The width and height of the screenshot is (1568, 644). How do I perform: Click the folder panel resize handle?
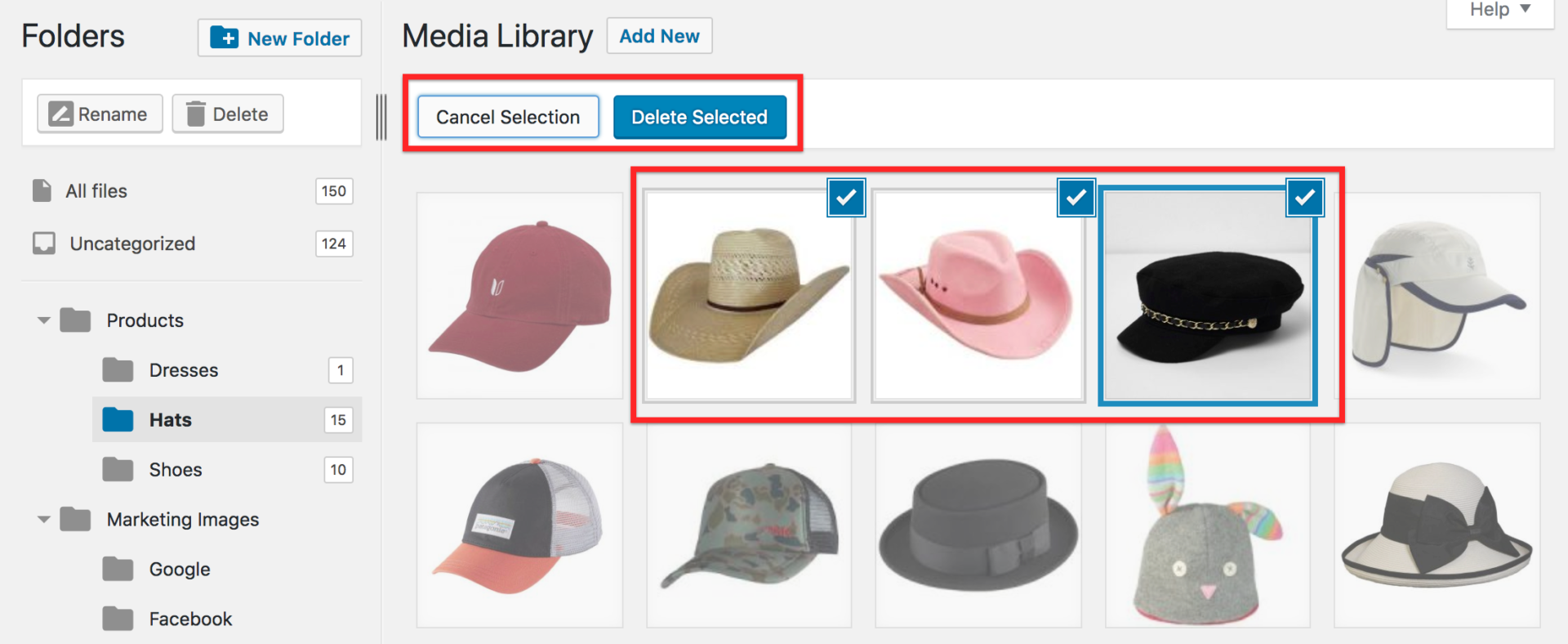coord(381,117)
